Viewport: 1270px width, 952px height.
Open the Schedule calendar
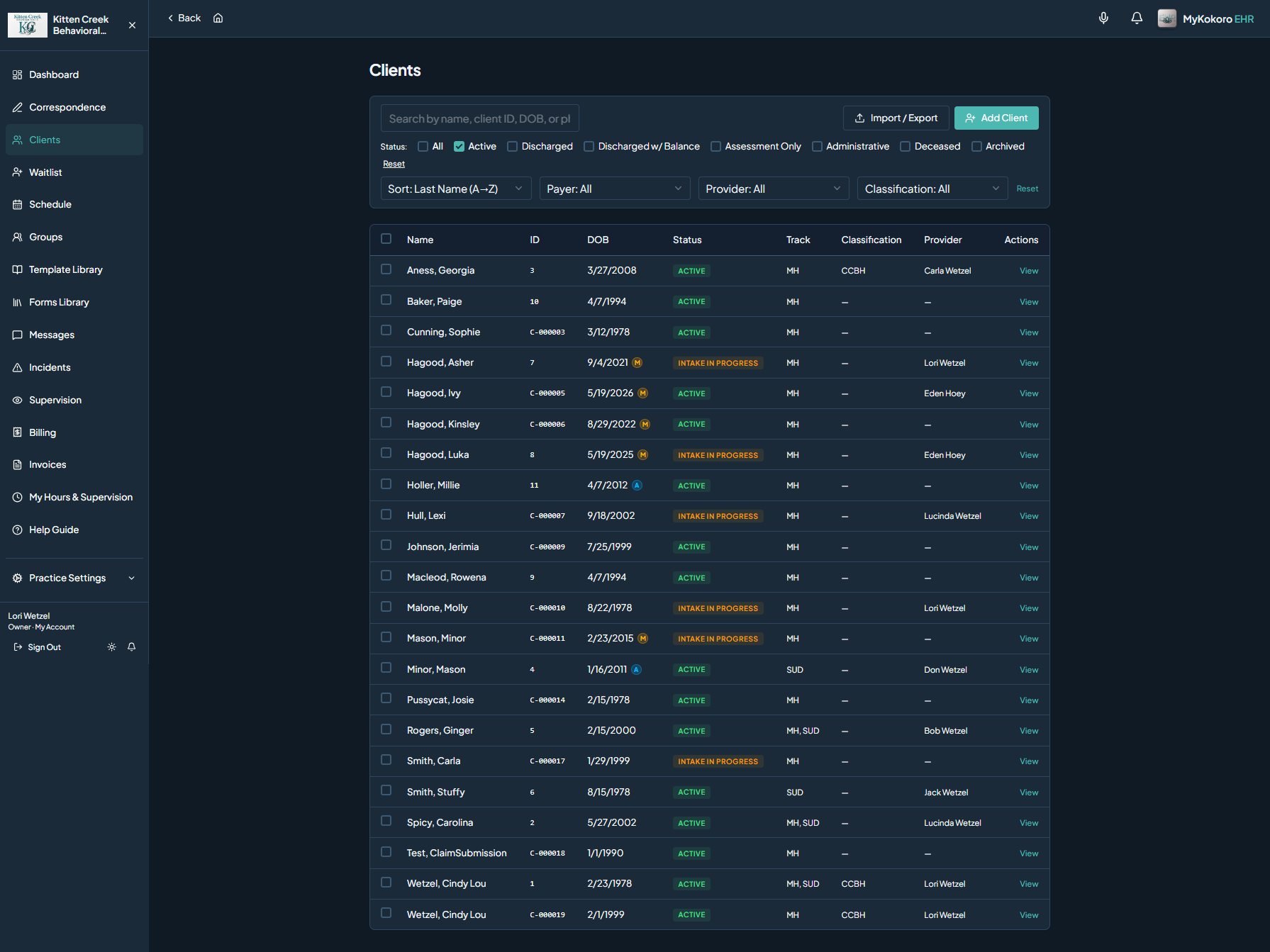point(74,204)
